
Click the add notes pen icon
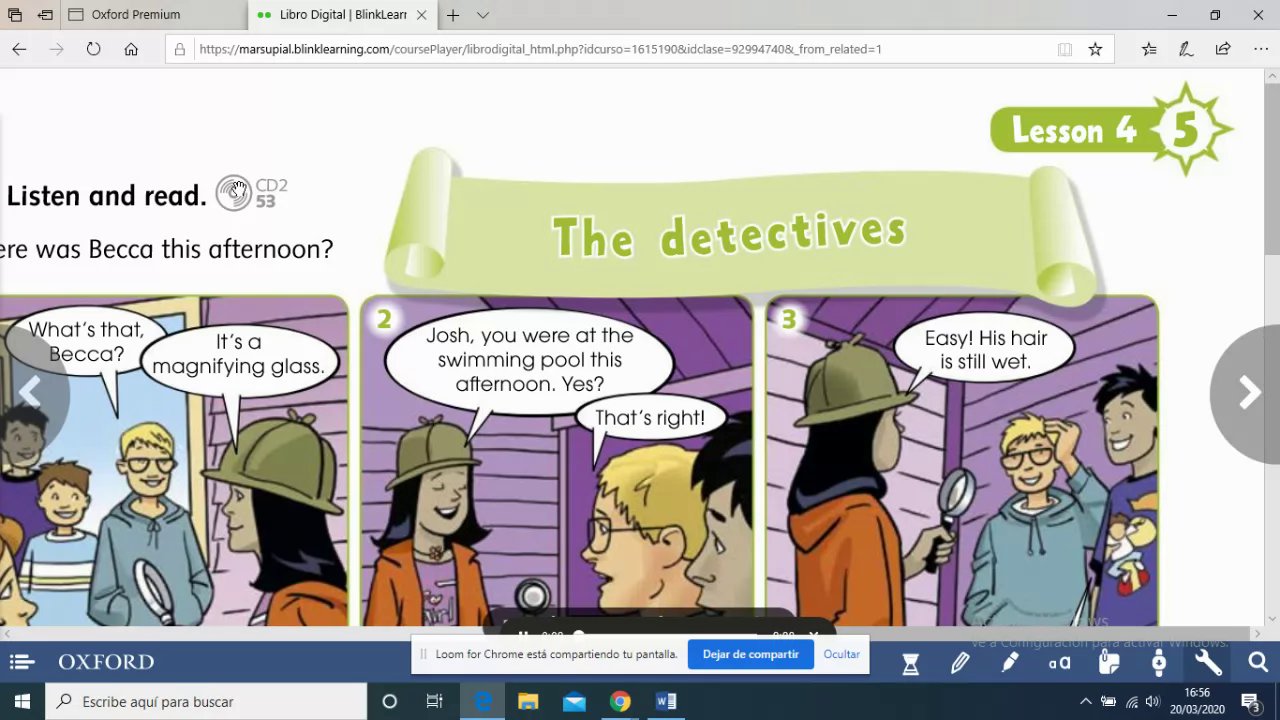click(x=1186, y=49)
